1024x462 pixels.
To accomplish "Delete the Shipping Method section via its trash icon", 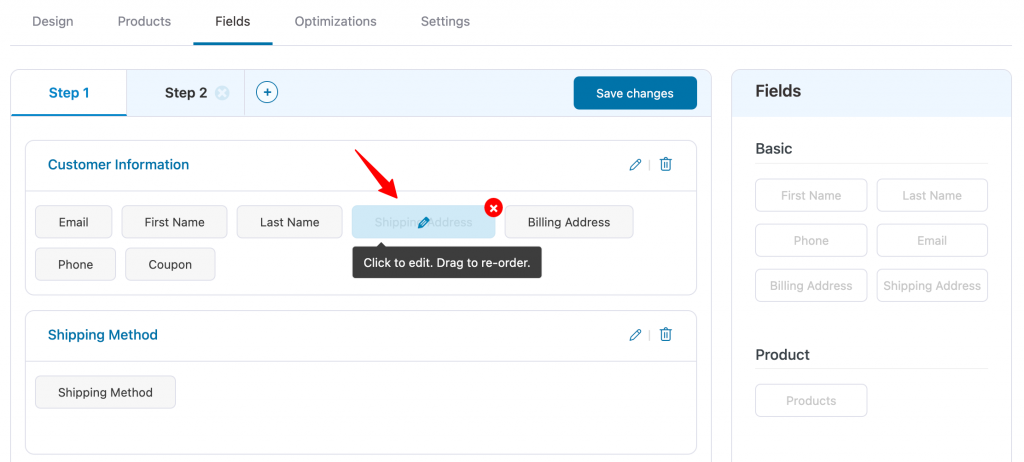I will pos(665,335).
